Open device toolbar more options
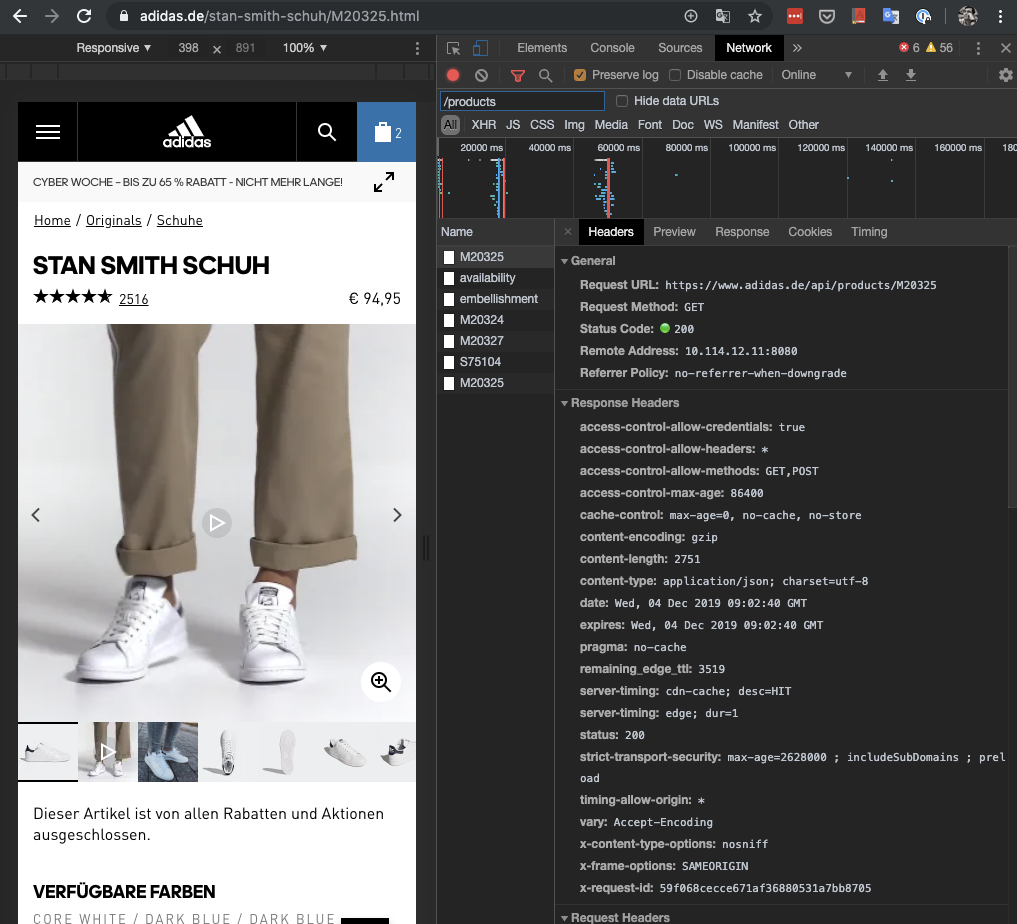 [417, 48]
